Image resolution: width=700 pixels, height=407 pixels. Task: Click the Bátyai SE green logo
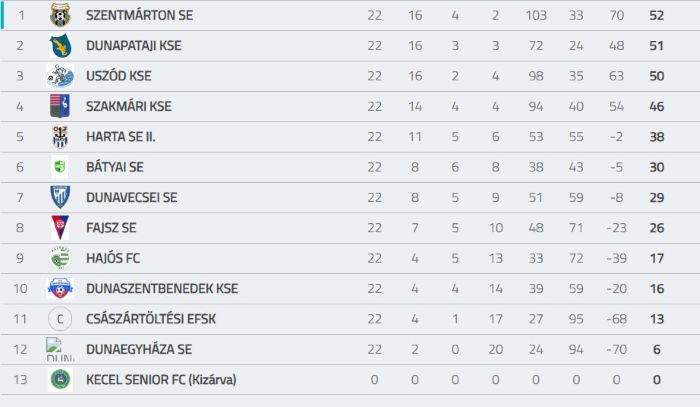(x=60, y=167)
